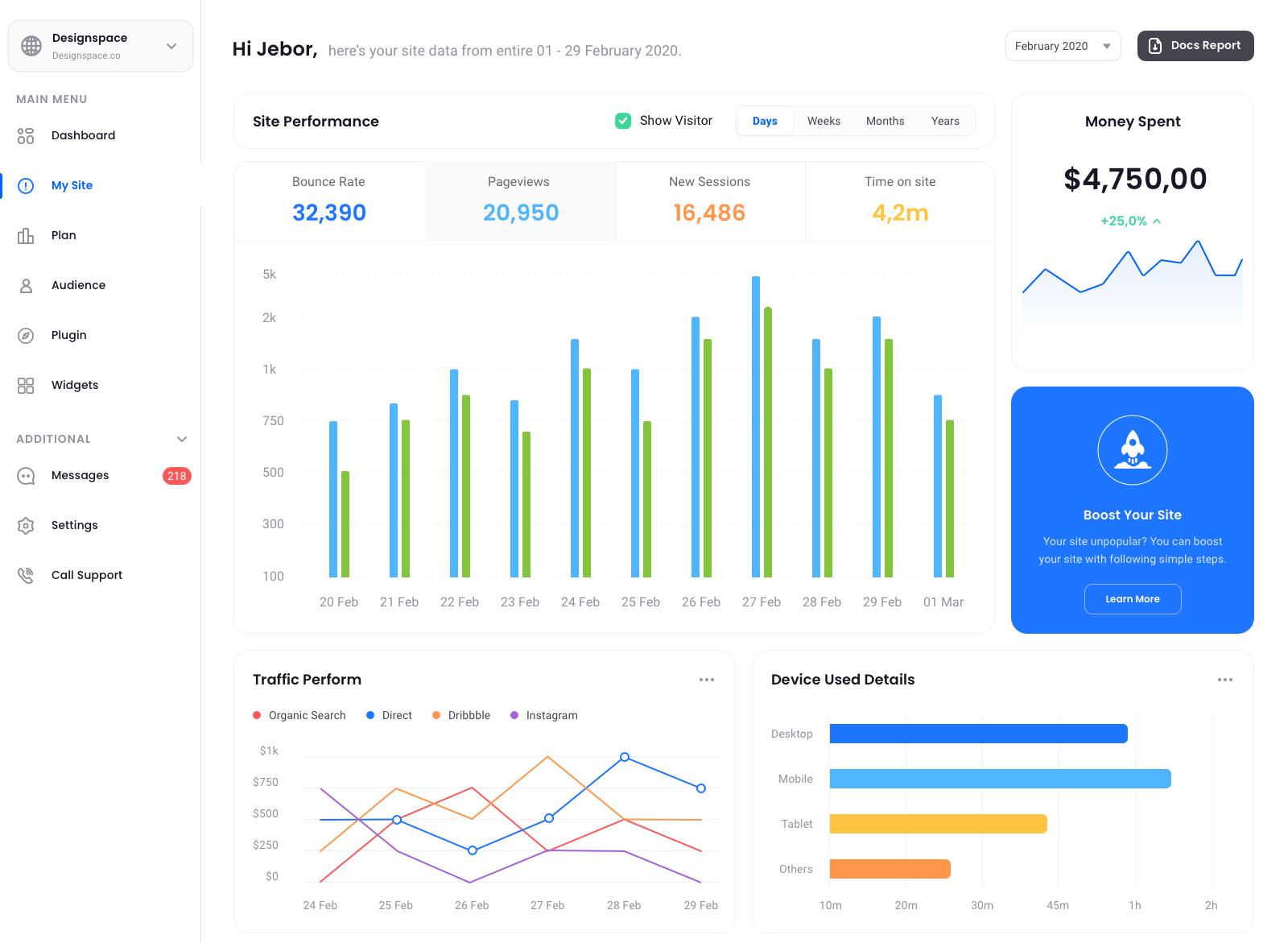Select the Pageviews metric tab
This screenshot has height=943, width=1288.
[x=519, y=201]
